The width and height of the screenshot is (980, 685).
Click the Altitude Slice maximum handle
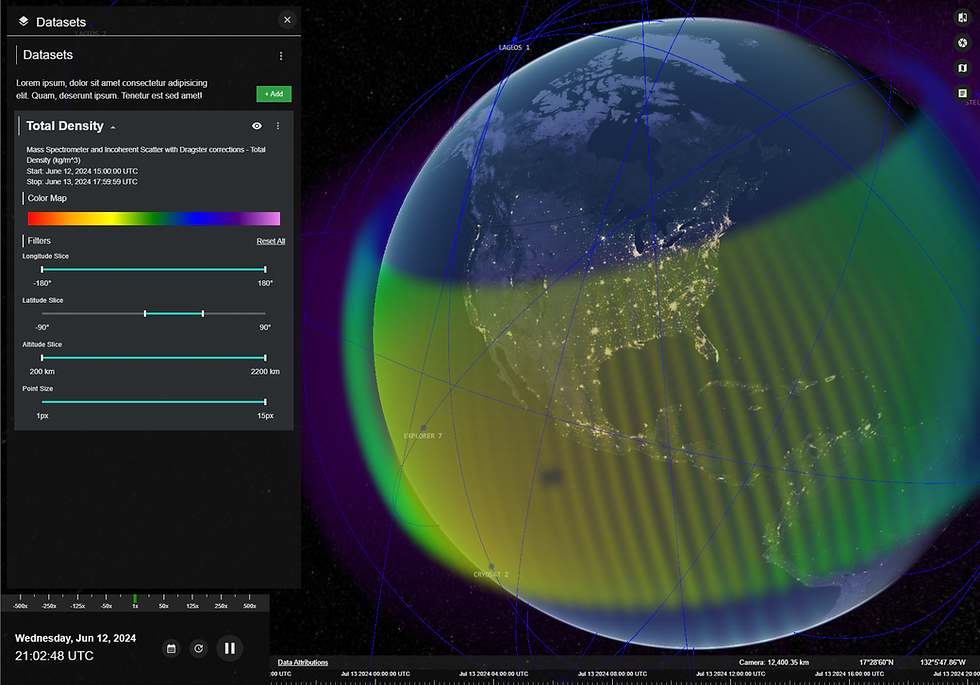(265, 358)
